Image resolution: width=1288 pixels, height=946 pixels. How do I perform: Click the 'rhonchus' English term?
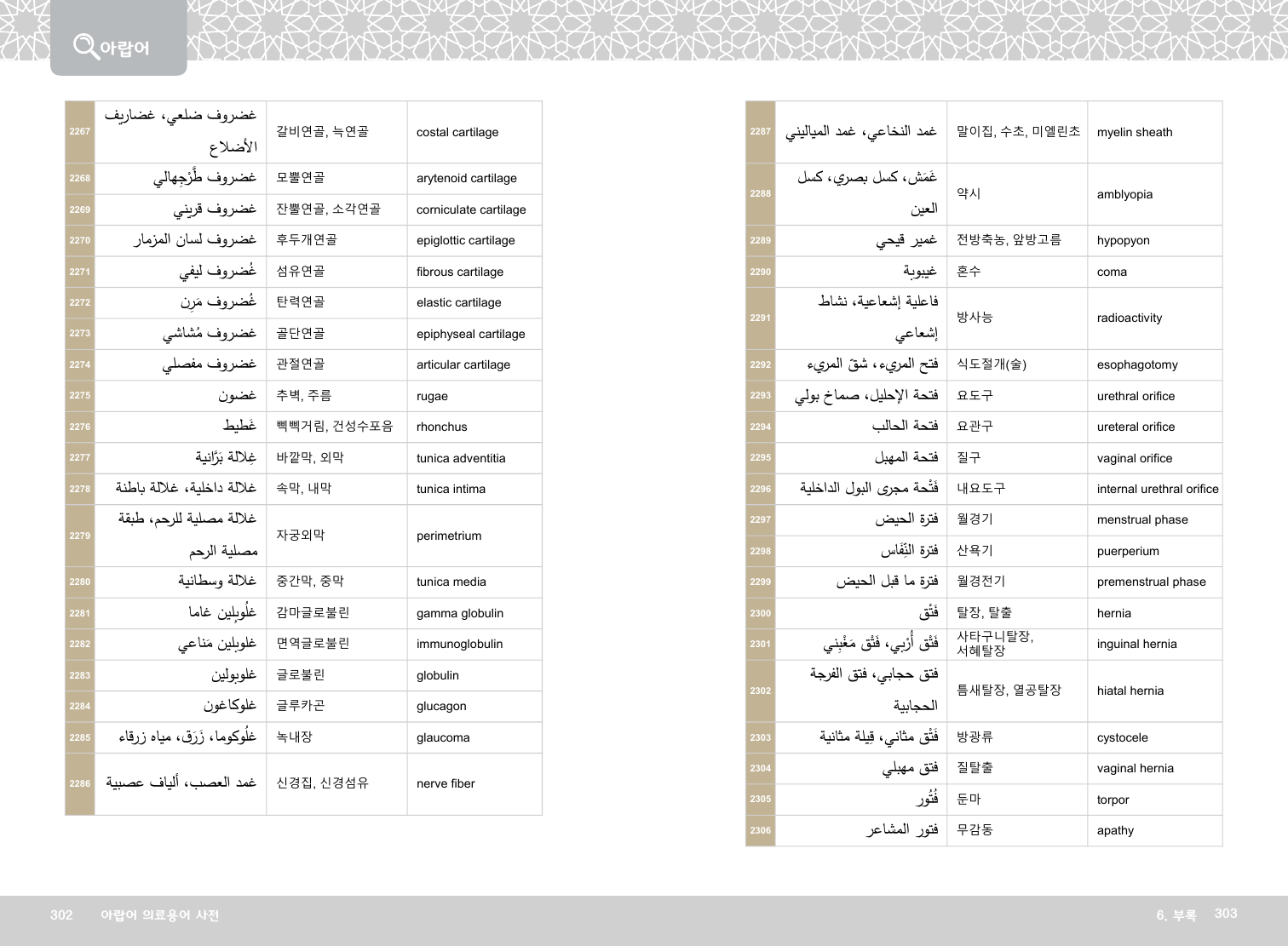pos(441,427)
